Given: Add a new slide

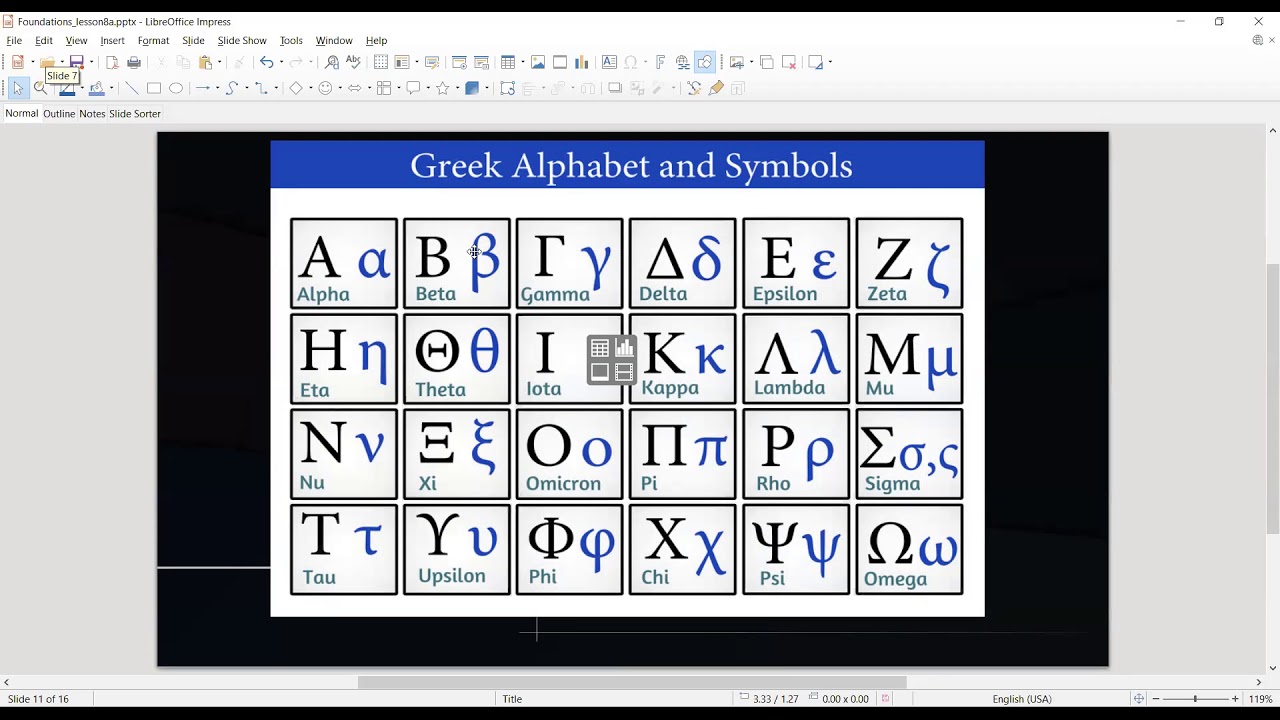Looking at the screenshot, I should click(x=737, y=62).
